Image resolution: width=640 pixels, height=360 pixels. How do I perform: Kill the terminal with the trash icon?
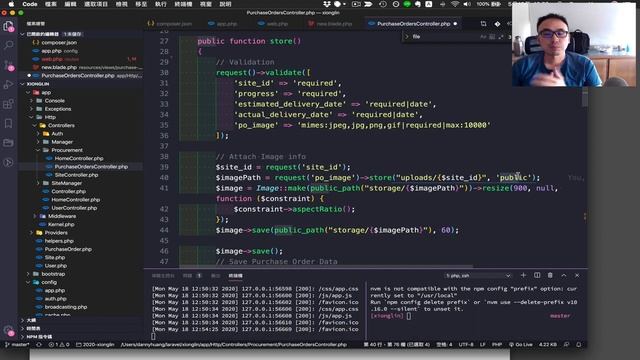click(550, 276)
